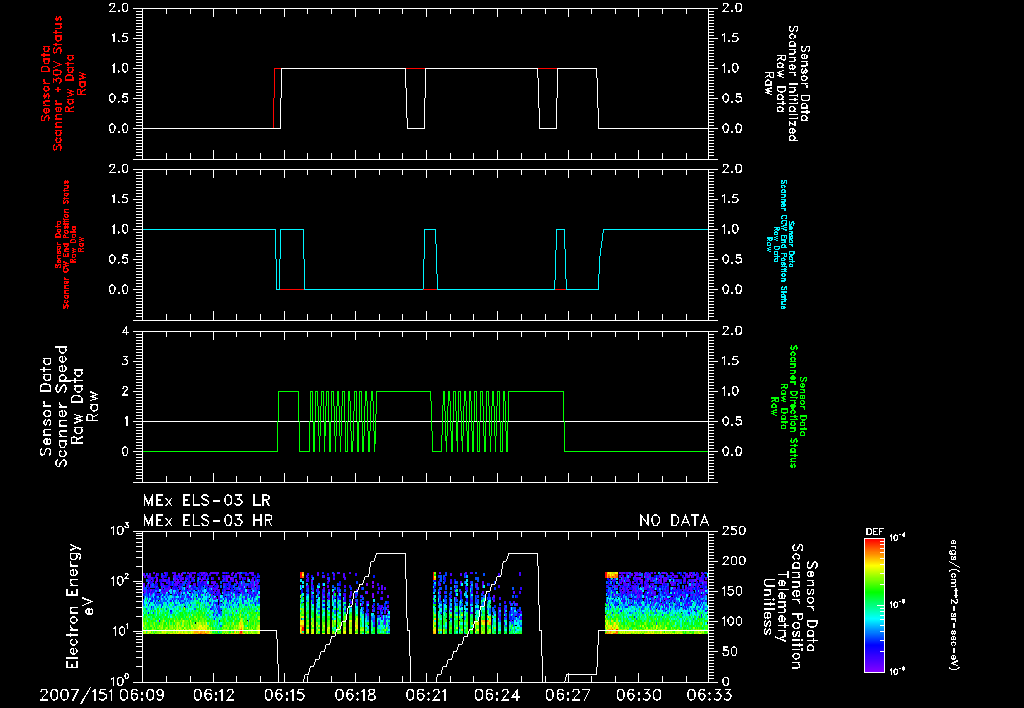Click the 50 tick on scanner position axis
1024x708 pixels.
729,652
